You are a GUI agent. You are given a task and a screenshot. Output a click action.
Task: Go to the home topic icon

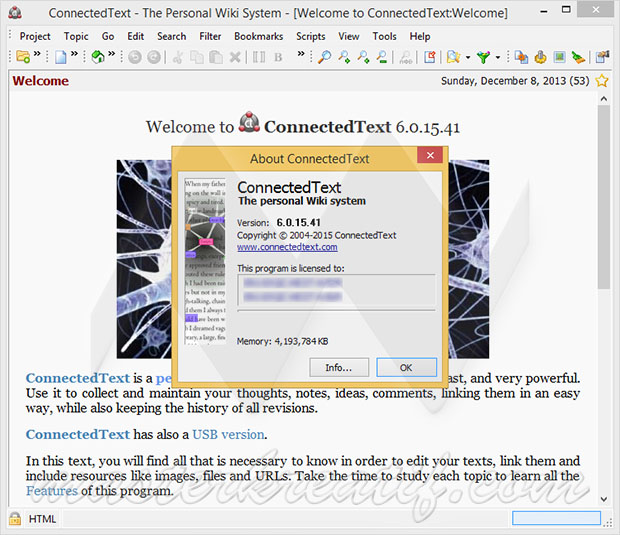98,57
